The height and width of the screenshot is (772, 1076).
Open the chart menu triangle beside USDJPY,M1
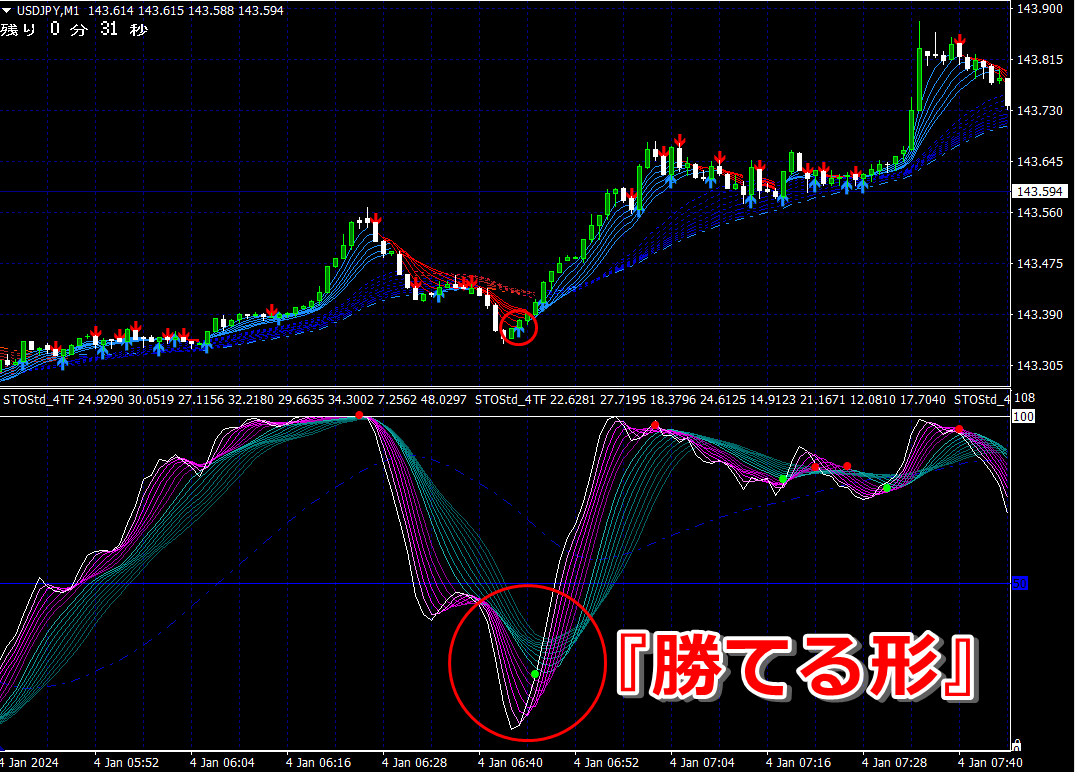[x=7, y=10]
